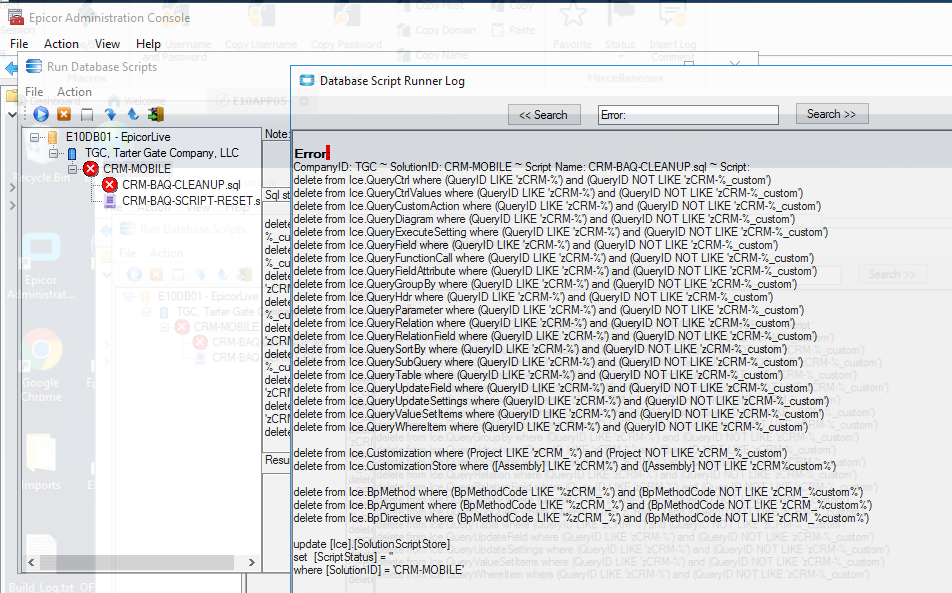952x593 pixels.
Task: Click the Google Chrome desktop icon
Action: point(41,351)
